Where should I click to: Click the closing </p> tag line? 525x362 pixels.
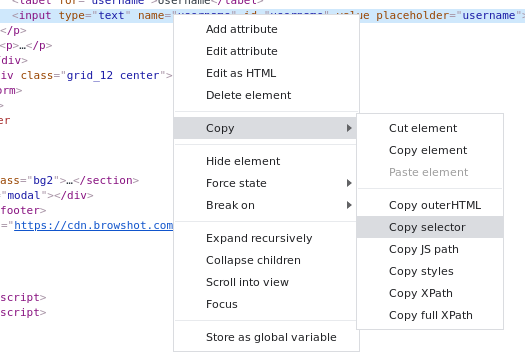click(x=13, y=30)
